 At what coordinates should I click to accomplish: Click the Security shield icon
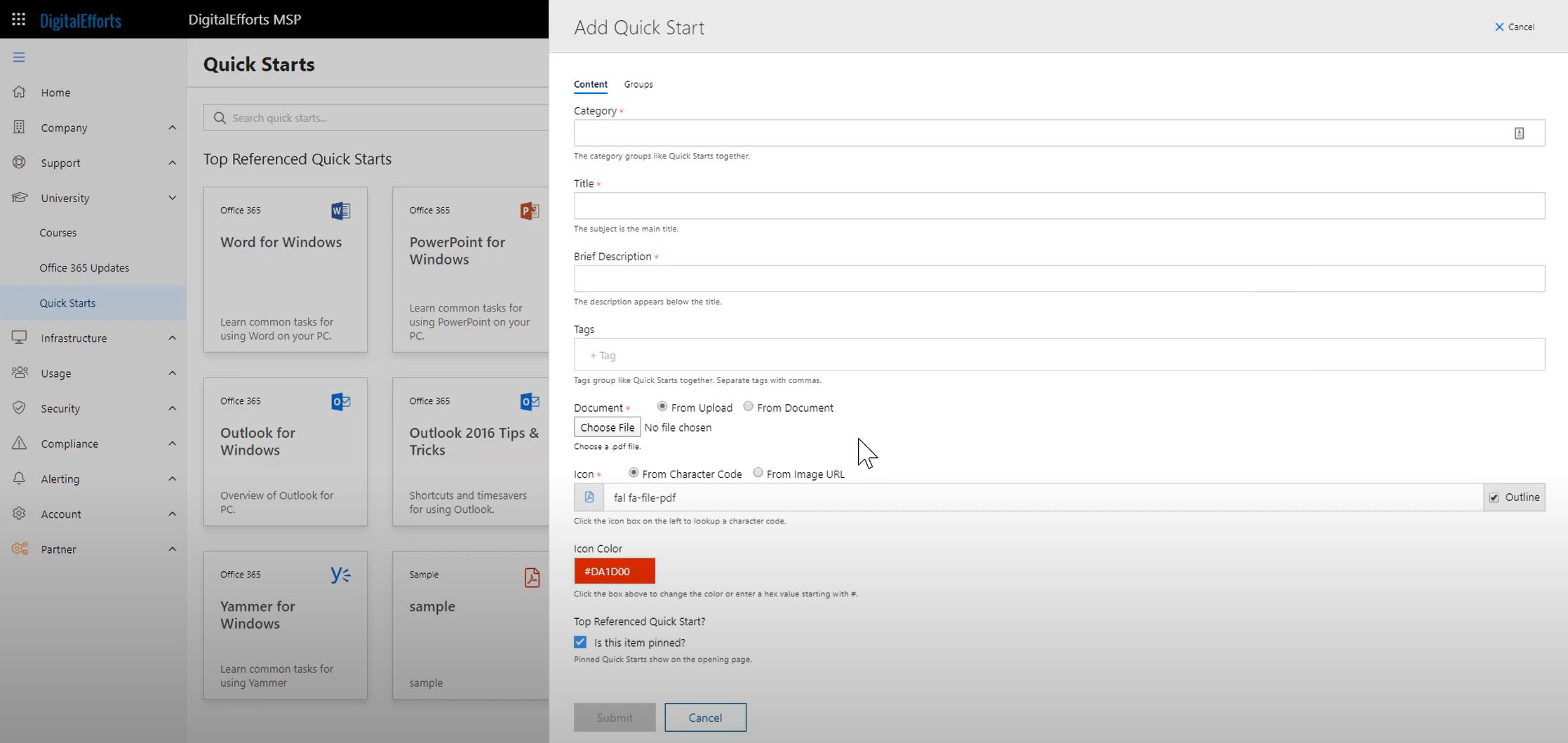tap(19, 408)
